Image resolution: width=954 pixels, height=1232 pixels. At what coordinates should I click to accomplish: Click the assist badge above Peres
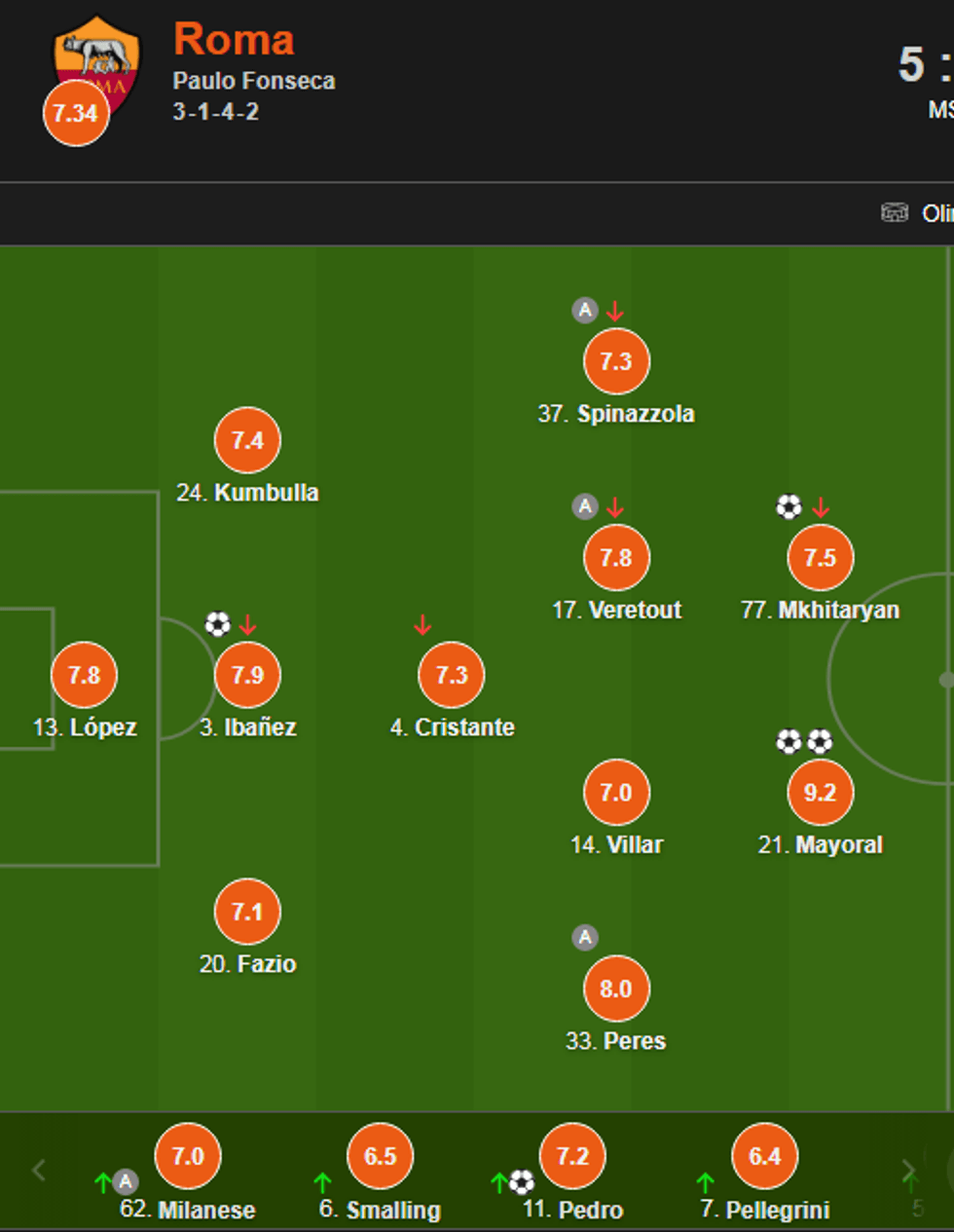[585, 938]
